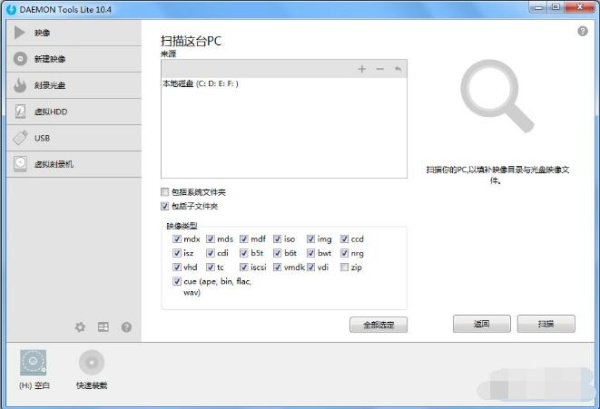600x409 pixels.
Task: Open 虚拟刻录机 (Virtual Burner) section
Action: tap(74, 164)
